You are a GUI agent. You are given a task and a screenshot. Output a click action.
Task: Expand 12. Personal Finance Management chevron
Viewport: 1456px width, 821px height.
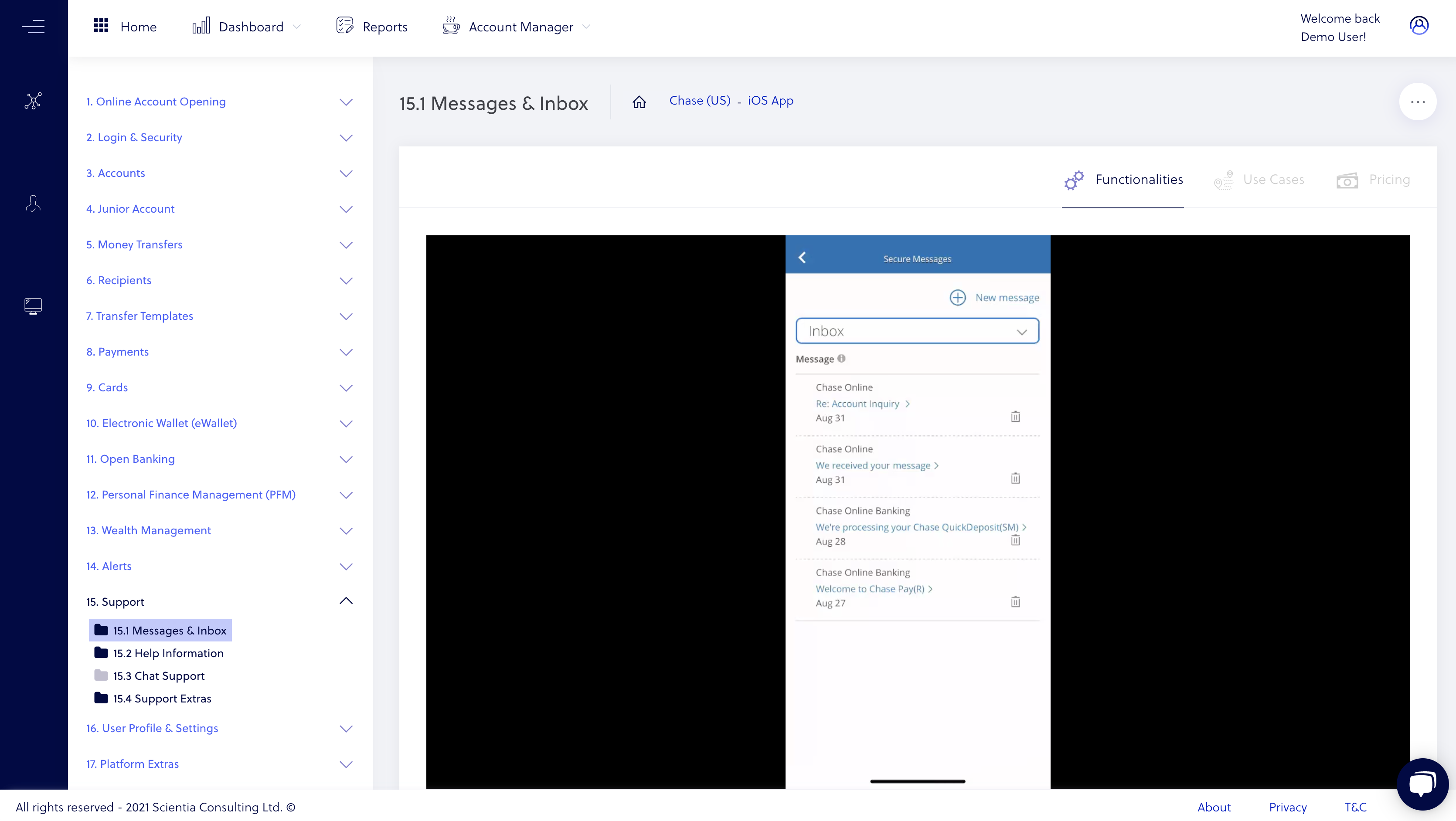(x=346, y=495)
